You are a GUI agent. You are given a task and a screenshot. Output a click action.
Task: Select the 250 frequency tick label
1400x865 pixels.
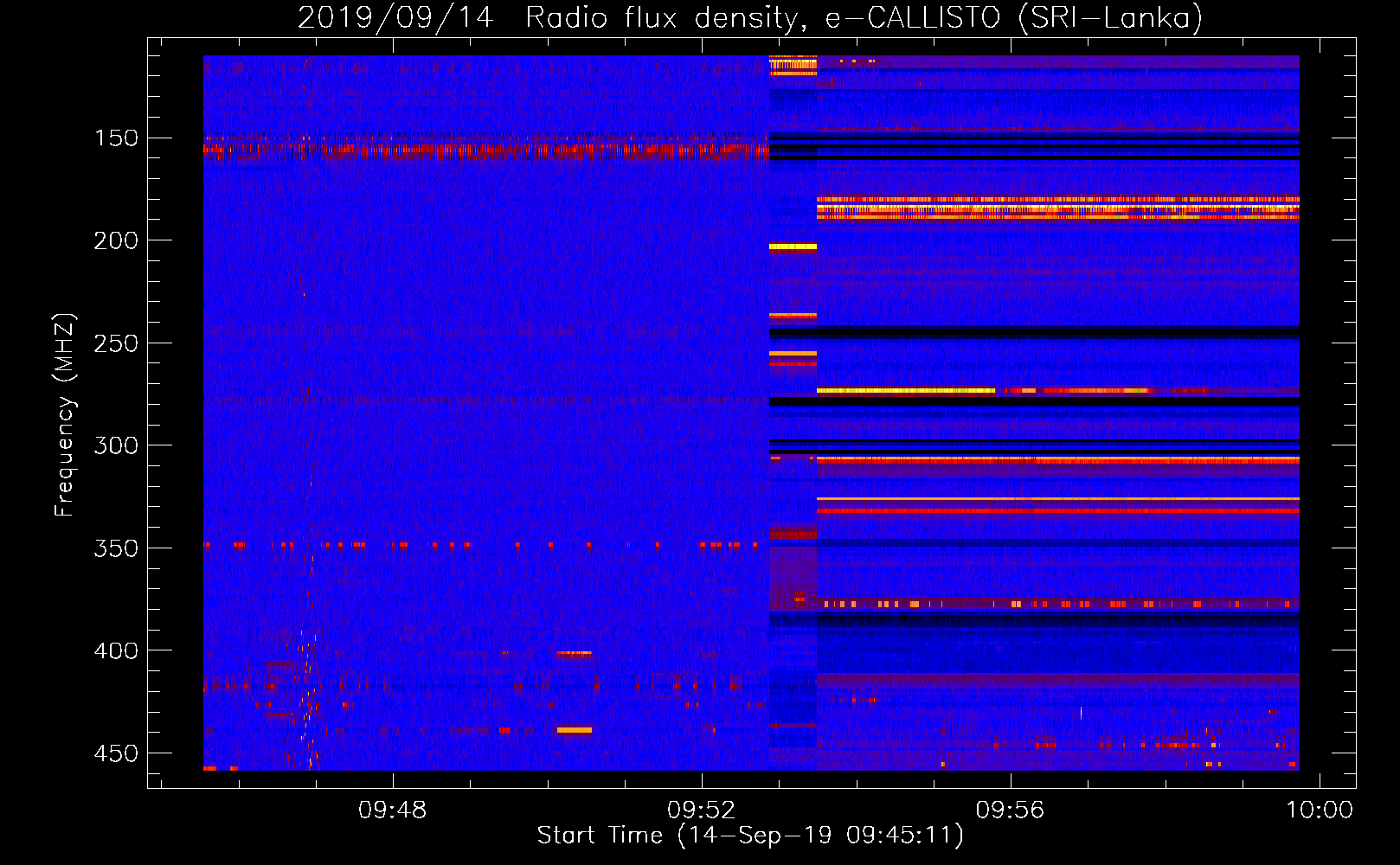(x=116, y=343)
